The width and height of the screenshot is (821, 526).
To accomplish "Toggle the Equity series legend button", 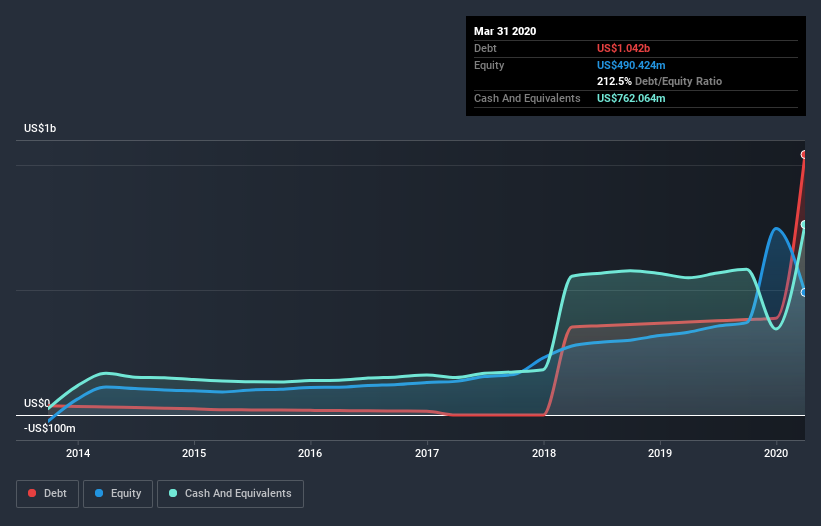I will 118,494.
